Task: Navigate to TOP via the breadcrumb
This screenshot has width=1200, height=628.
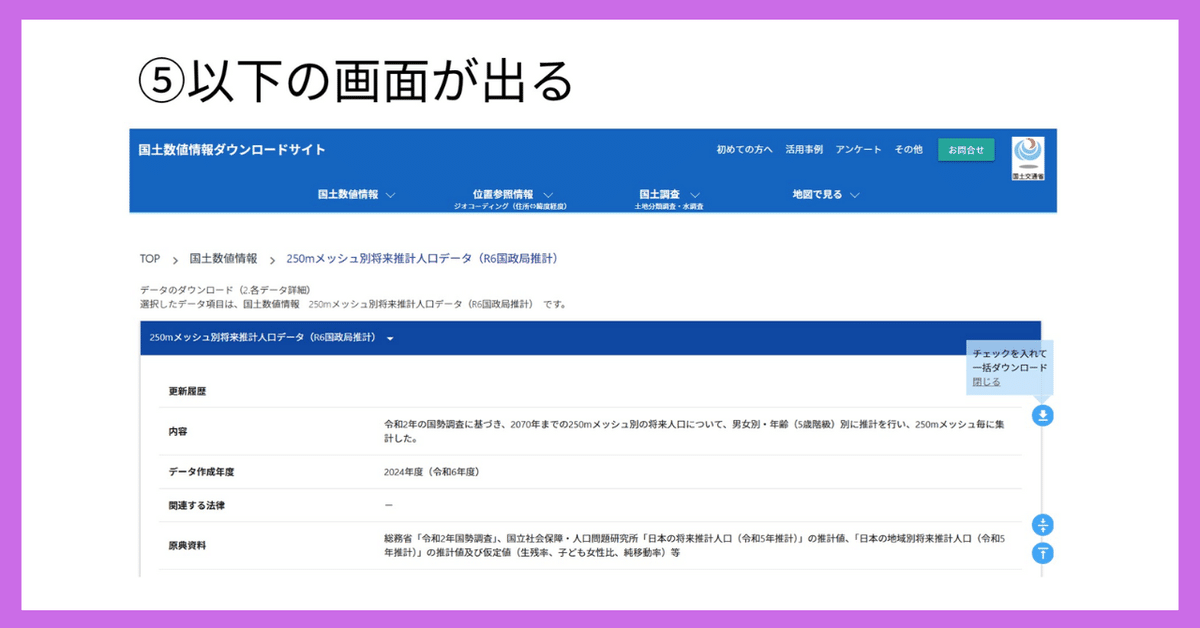Action: pos(147,258)
